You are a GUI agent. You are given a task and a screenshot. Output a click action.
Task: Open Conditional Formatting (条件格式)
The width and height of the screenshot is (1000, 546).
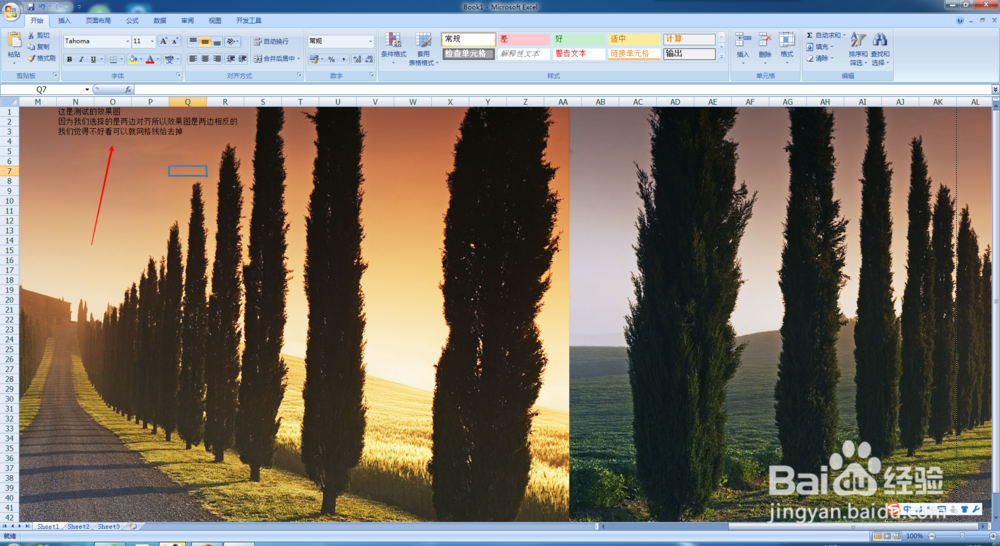click(393, 46)
